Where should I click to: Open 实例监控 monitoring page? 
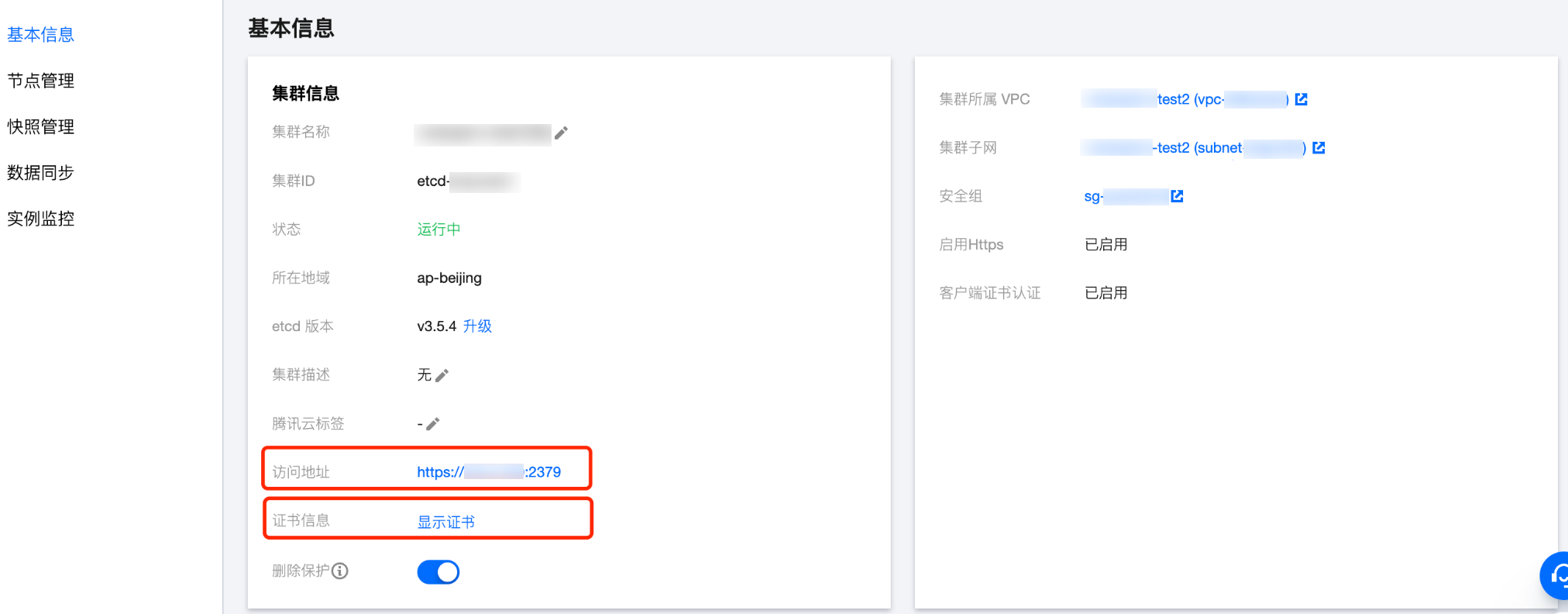[41, 219]
